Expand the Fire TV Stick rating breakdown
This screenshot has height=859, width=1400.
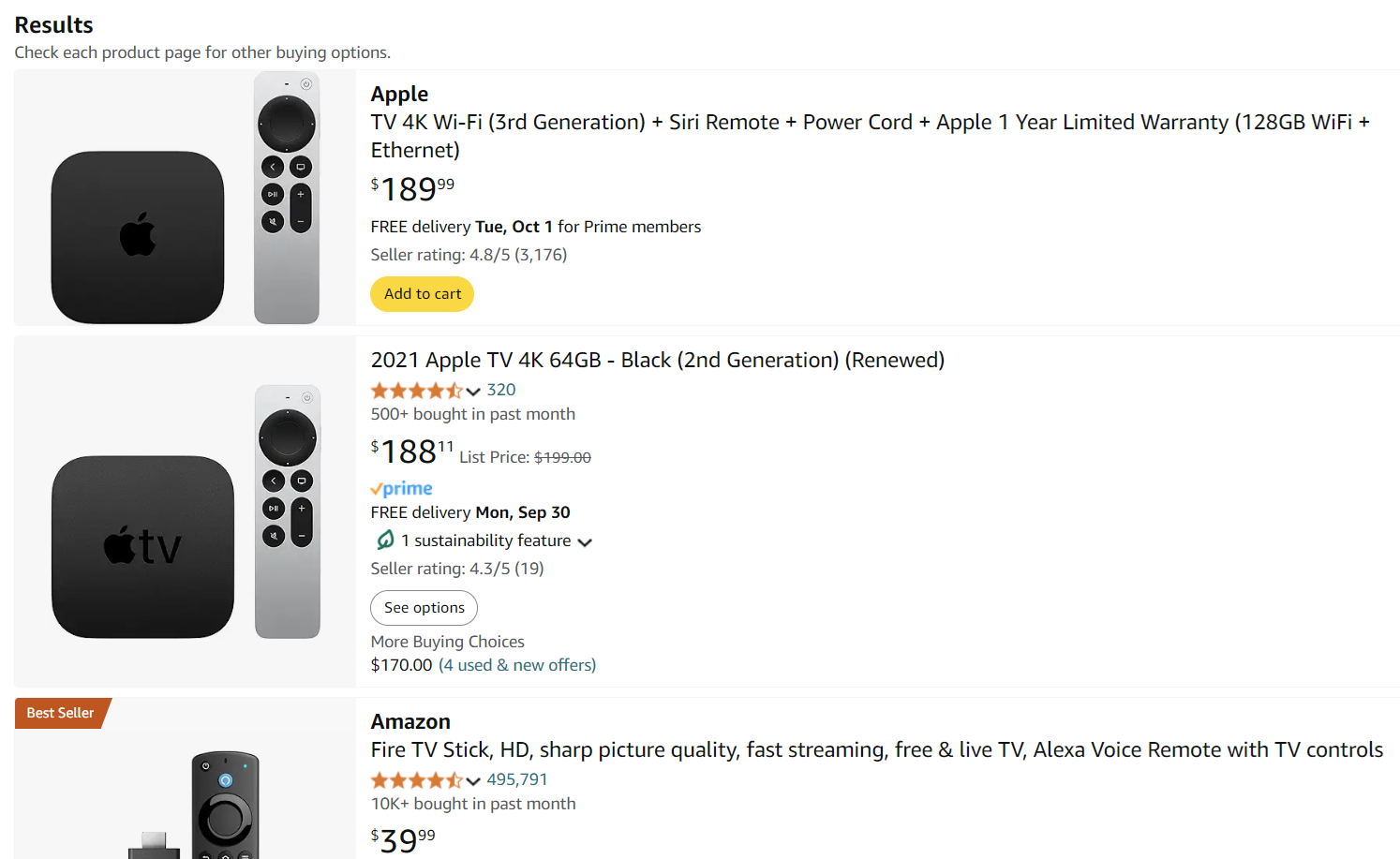coord(473,780)
